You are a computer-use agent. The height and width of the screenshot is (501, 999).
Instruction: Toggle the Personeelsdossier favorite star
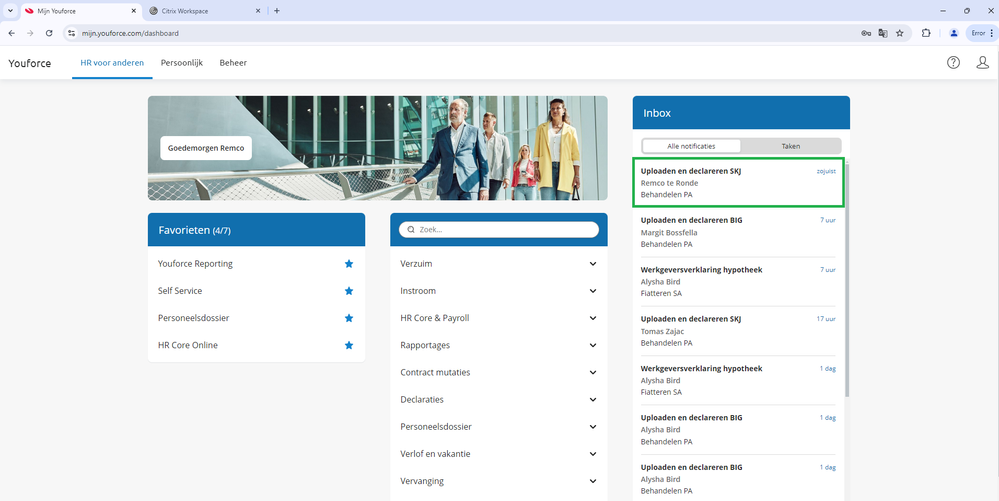click(349, 318)
